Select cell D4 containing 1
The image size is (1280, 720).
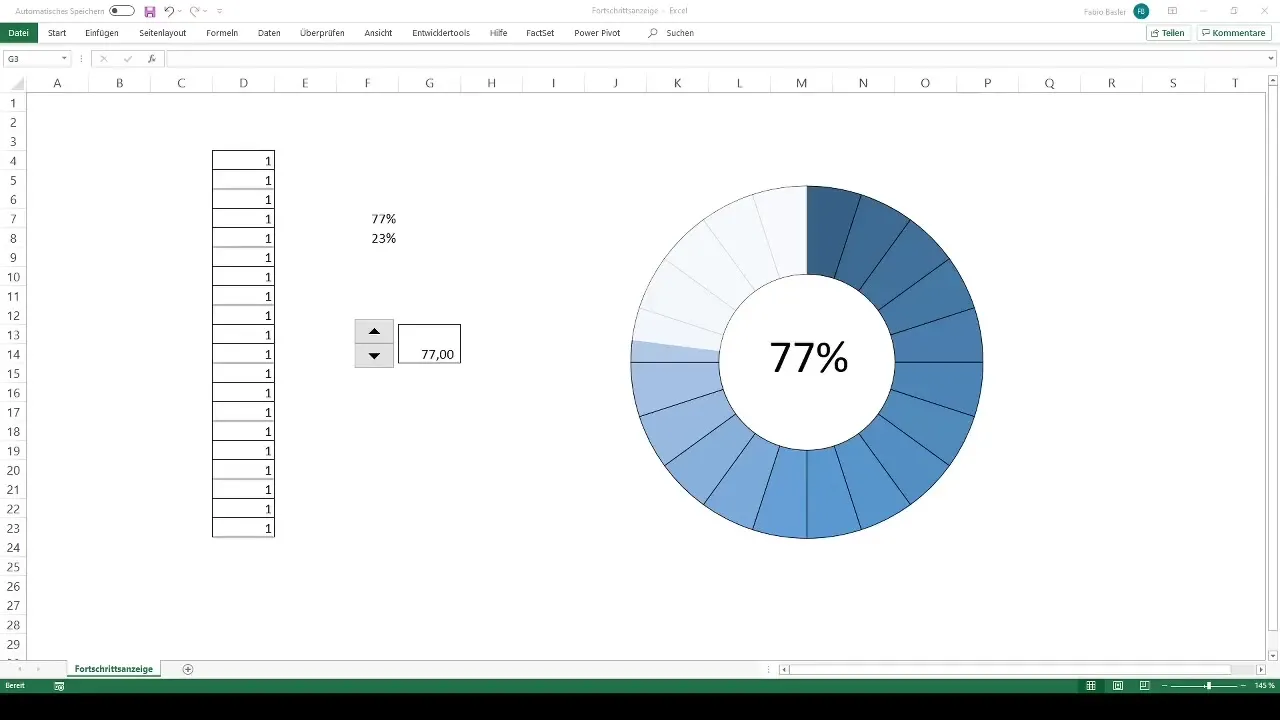pos(243,161)
